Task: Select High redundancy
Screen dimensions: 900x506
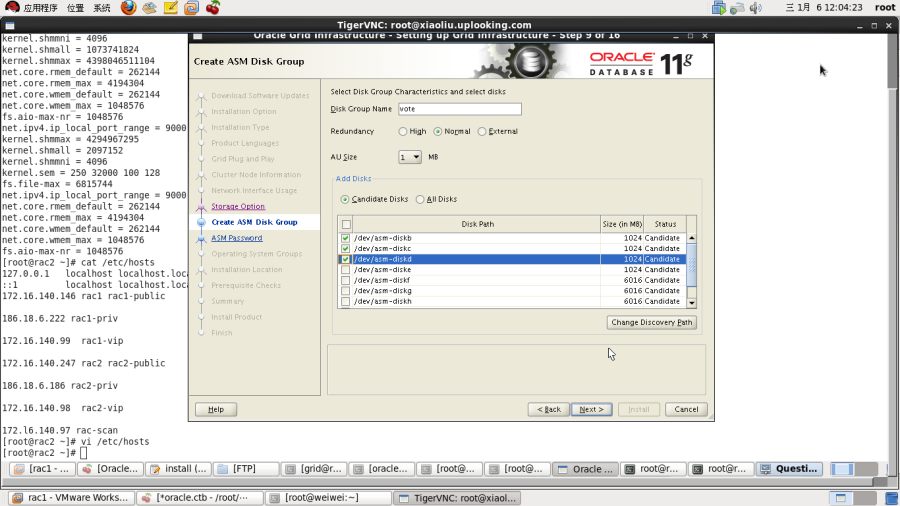Action: tap(403, 131)
